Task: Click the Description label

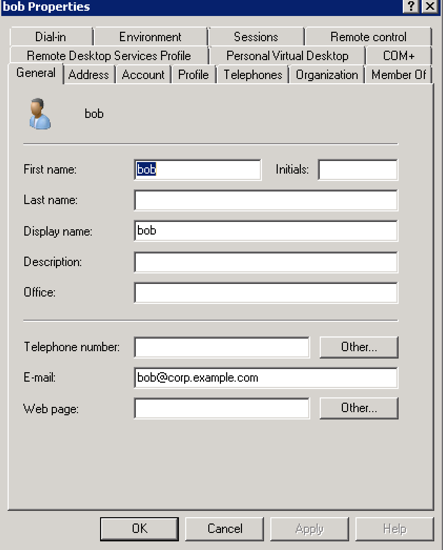Action: [53, 262]
